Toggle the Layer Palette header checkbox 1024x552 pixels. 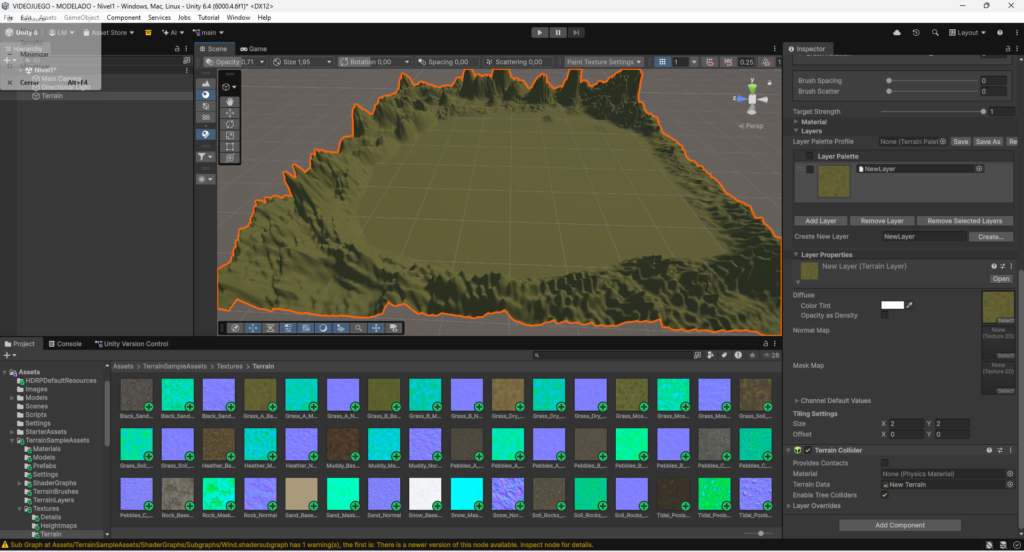pos(809,156)
